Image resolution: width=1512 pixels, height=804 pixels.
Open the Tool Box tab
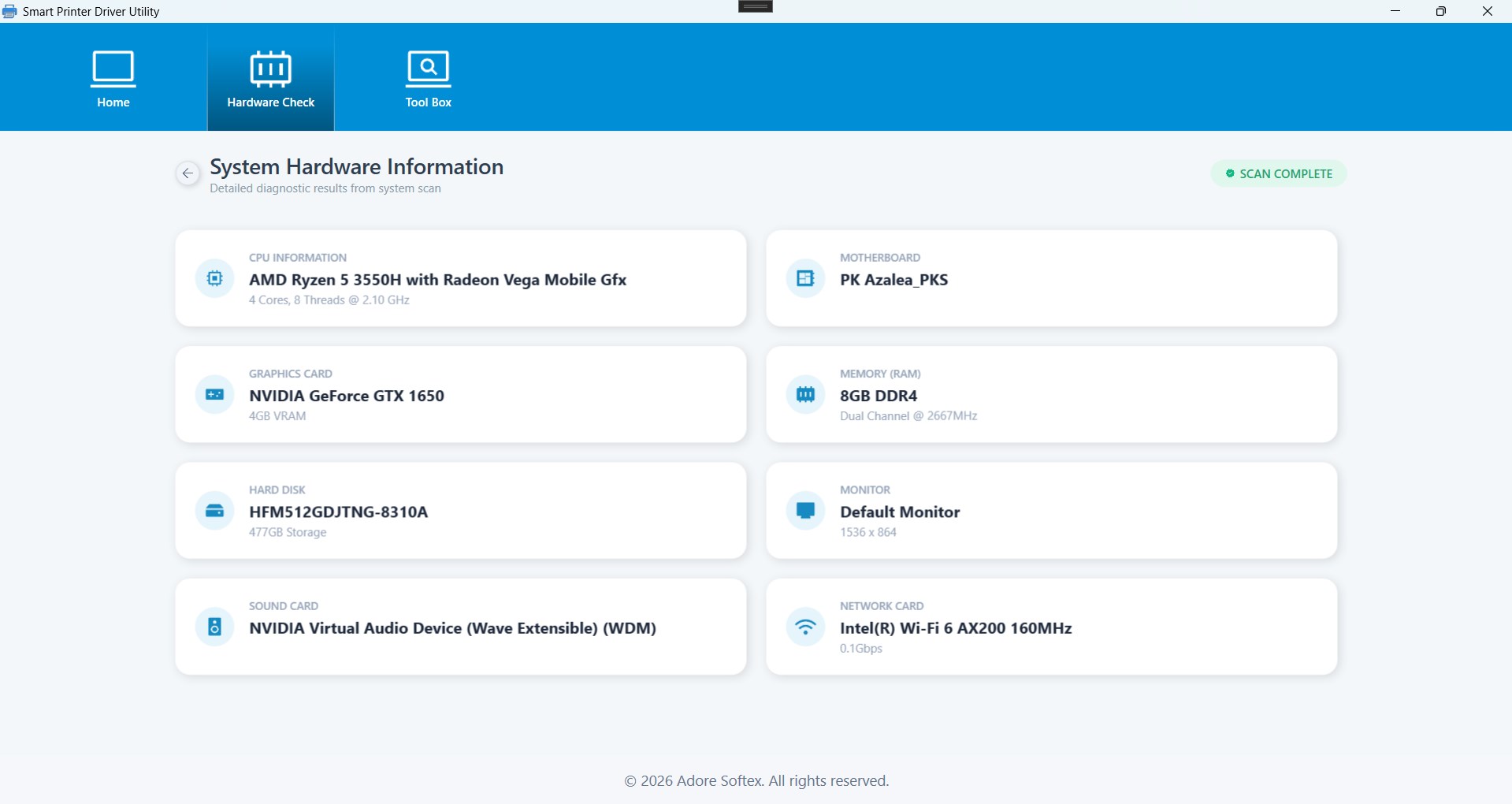429,79
